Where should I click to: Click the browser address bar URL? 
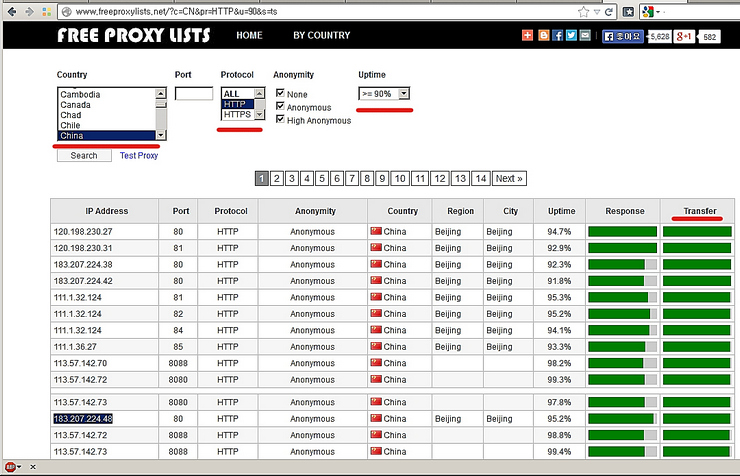176,12
